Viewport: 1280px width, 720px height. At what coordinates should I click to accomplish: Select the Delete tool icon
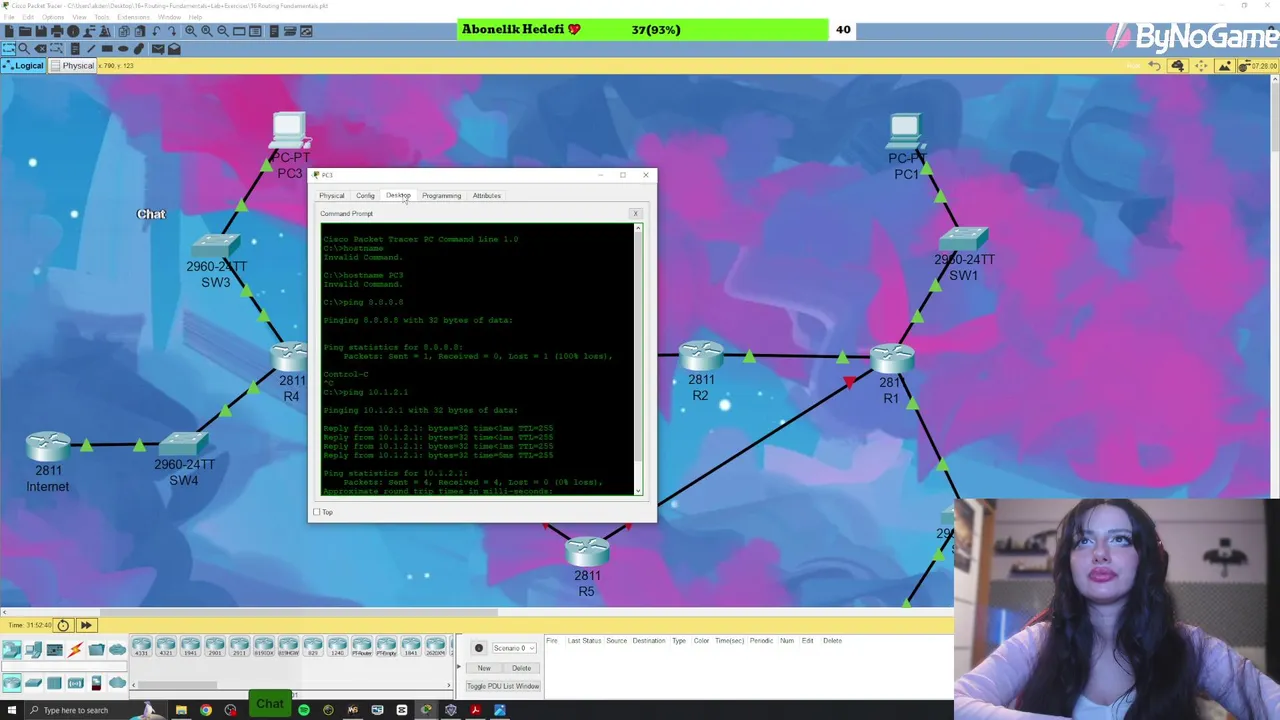(x=40, y=48)
